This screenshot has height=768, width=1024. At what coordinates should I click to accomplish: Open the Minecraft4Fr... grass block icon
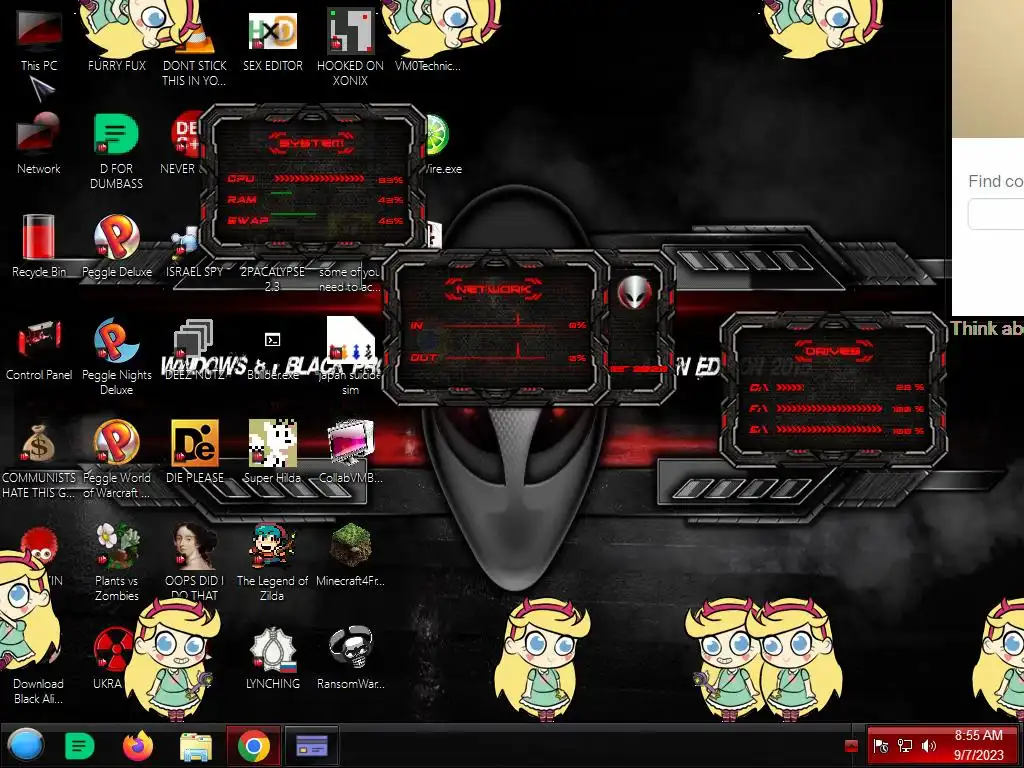350,545
